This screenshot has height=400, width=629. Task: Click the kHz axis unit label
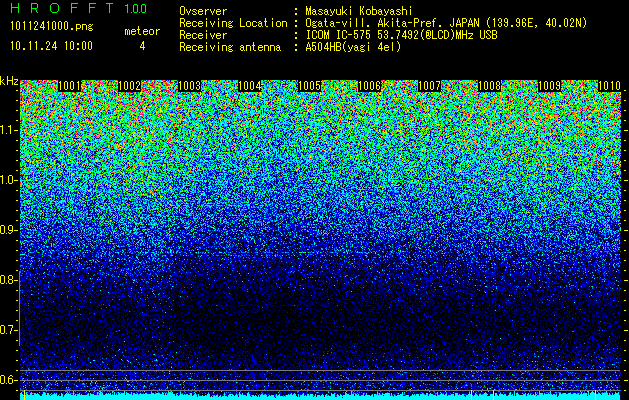click(x=9, y=81)
